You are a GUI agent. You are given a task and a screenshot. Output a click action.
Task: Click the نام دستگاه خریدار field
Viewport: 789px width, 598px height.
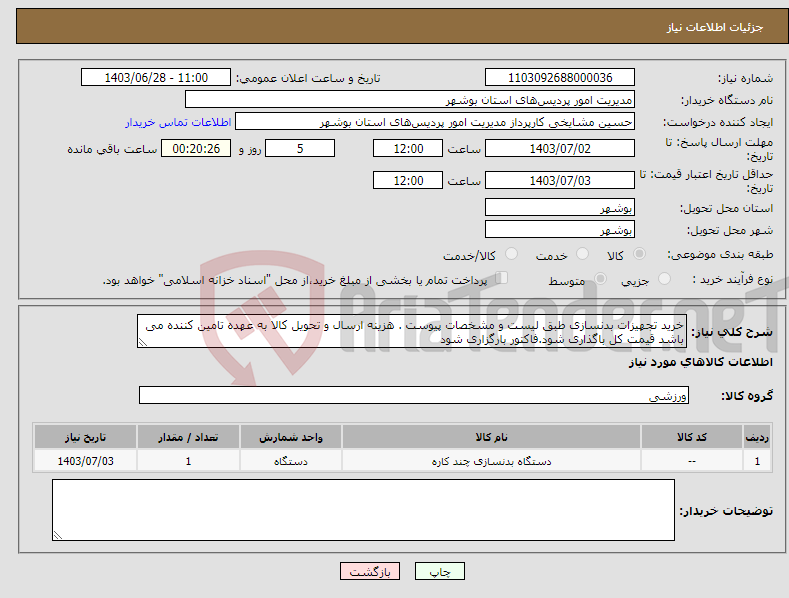click(x=410, y=100)
